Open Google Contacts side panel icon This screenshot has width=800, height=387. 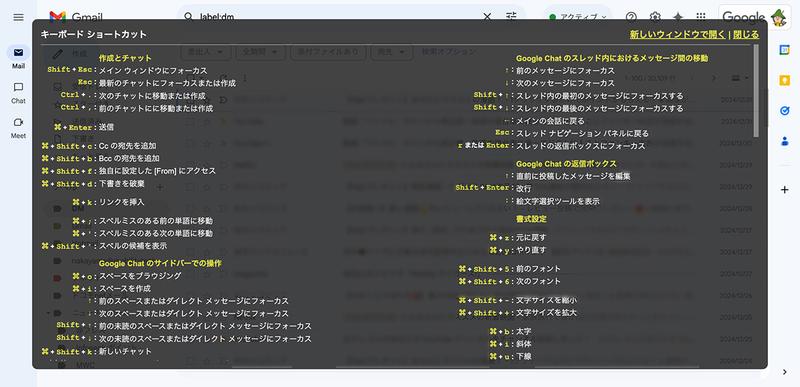click(785, 141)
